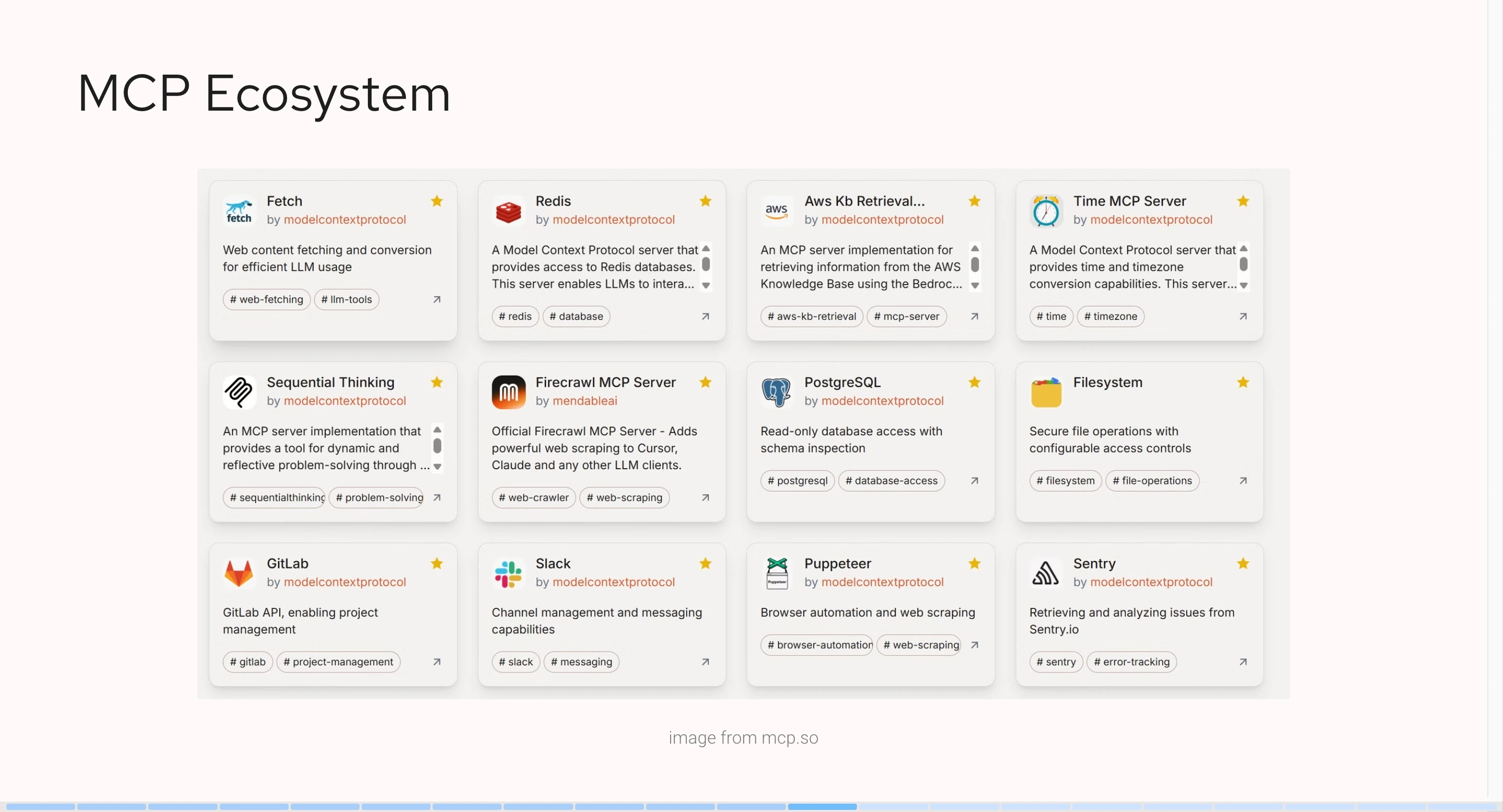This screenshot has width=1503, height=812.
Task: Click the first slide progress segment
Action: pyautogui.click(x=40, y=807)
